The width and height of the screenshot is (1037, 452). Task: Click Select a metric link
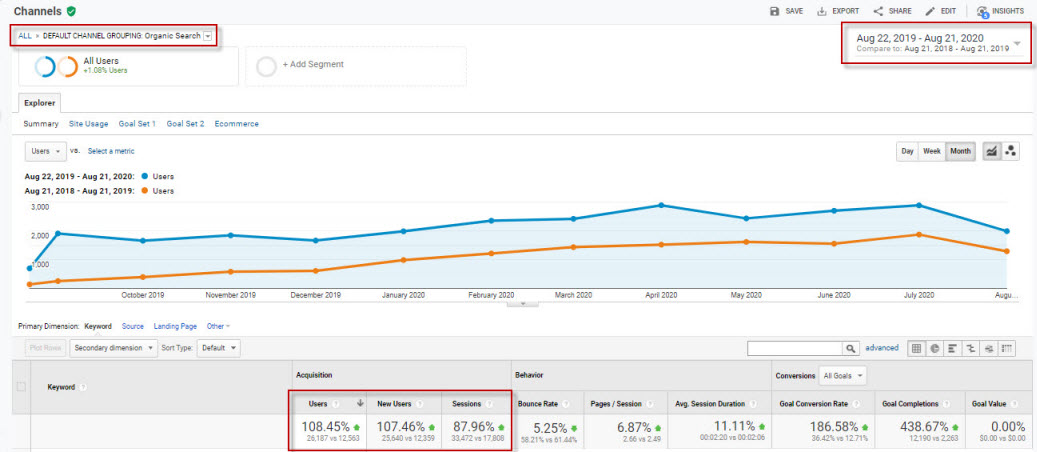111,152
